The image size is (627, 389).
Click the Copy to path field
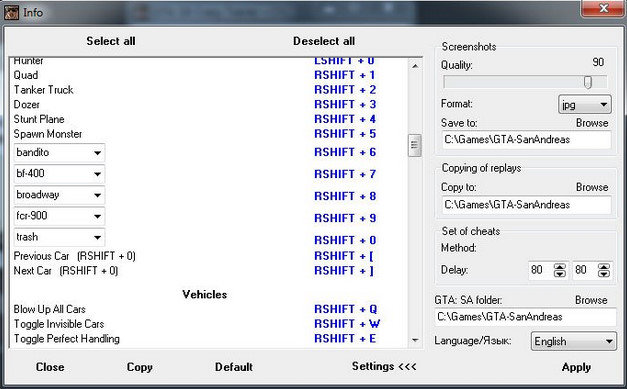[x=526, y=205]
